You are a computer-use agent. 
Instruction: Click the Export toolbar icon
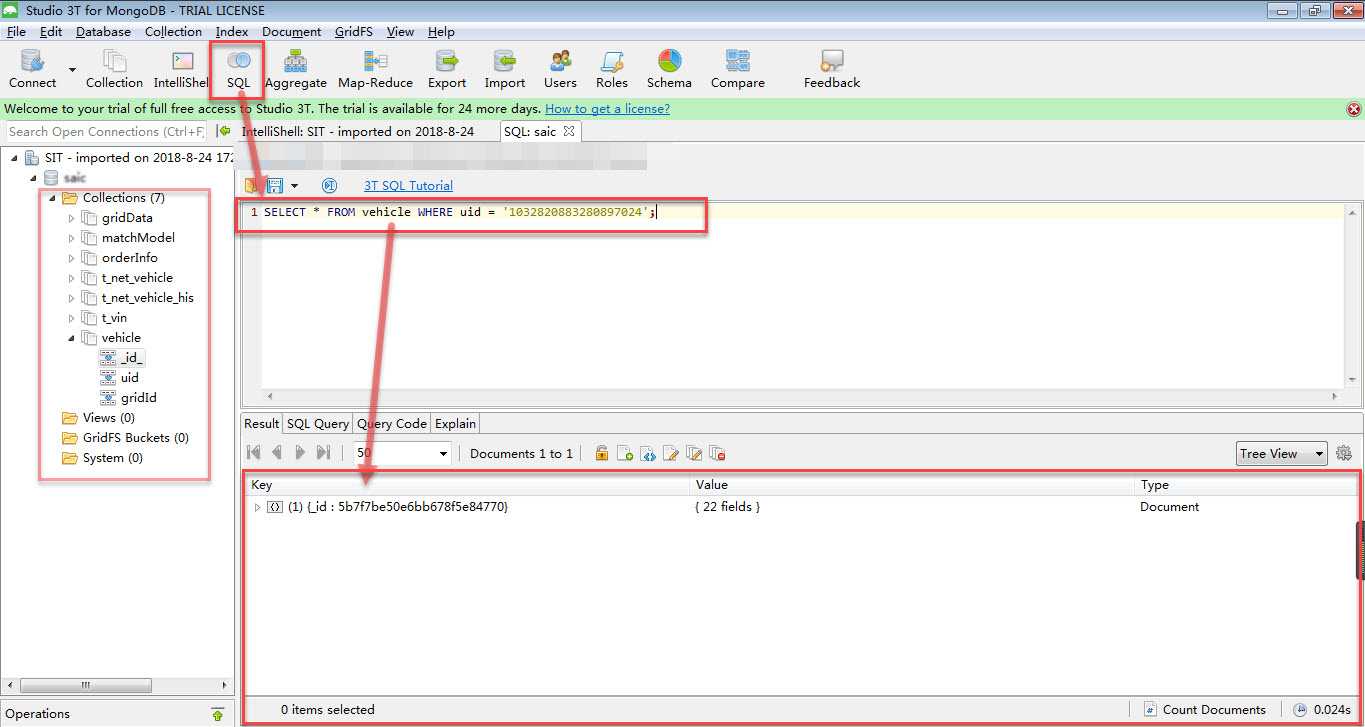(447, 69)
